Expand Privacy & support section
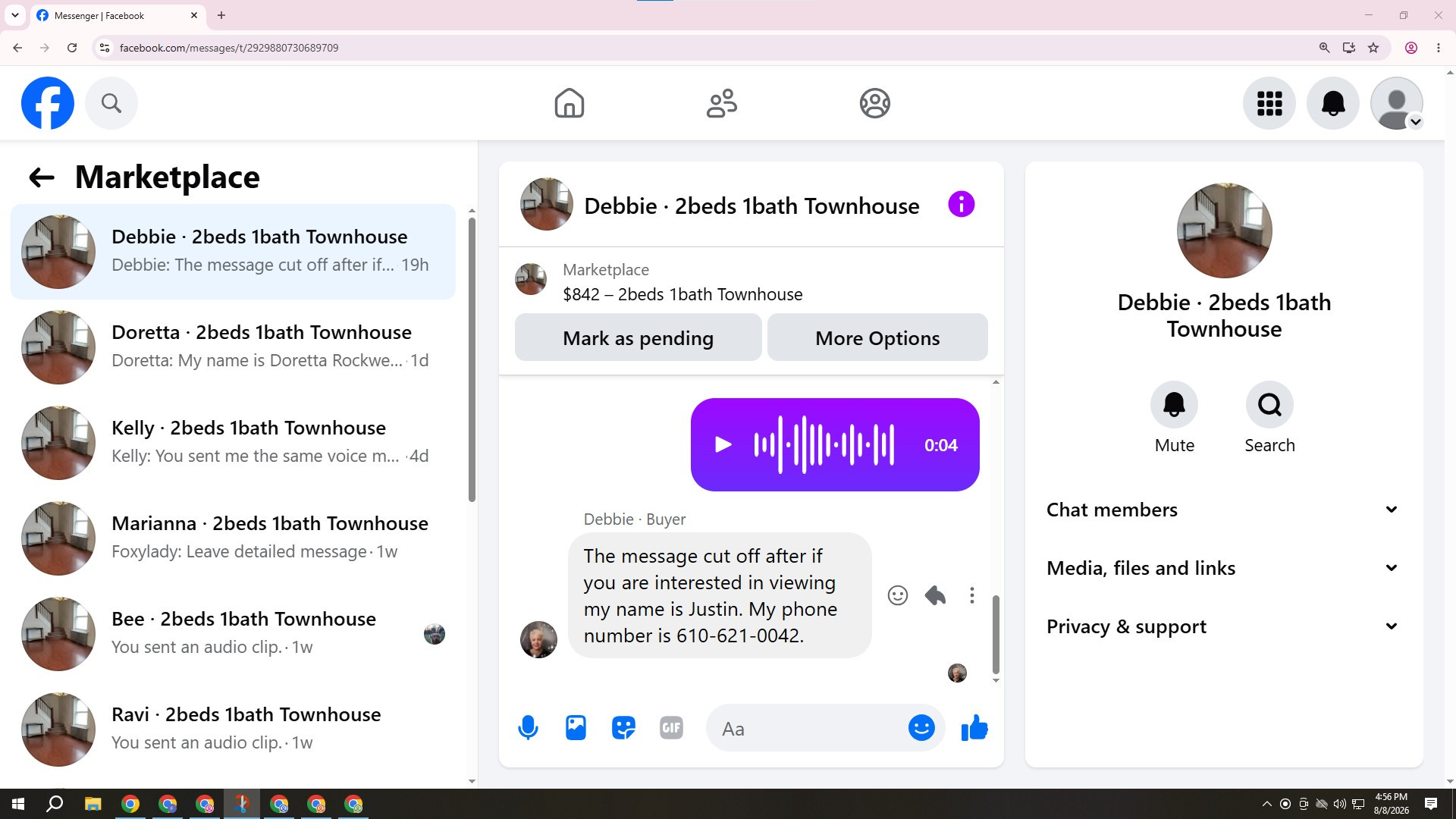 1223,626
